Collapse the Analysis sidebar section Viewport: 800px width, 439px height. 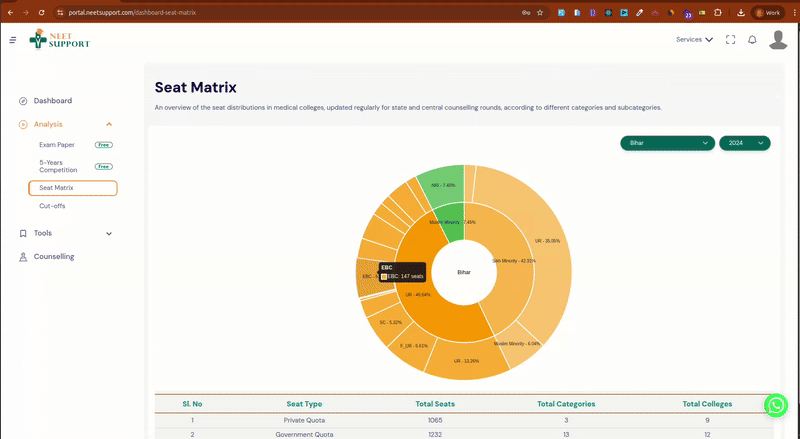[108, 124]
